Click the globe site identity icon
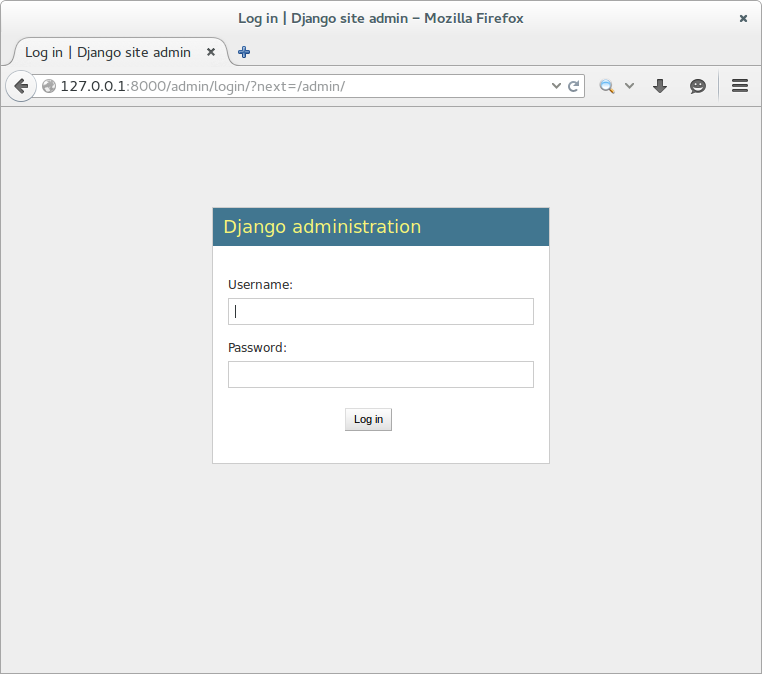The height and width of the screenshot is (674, 762). pos(49,86)
